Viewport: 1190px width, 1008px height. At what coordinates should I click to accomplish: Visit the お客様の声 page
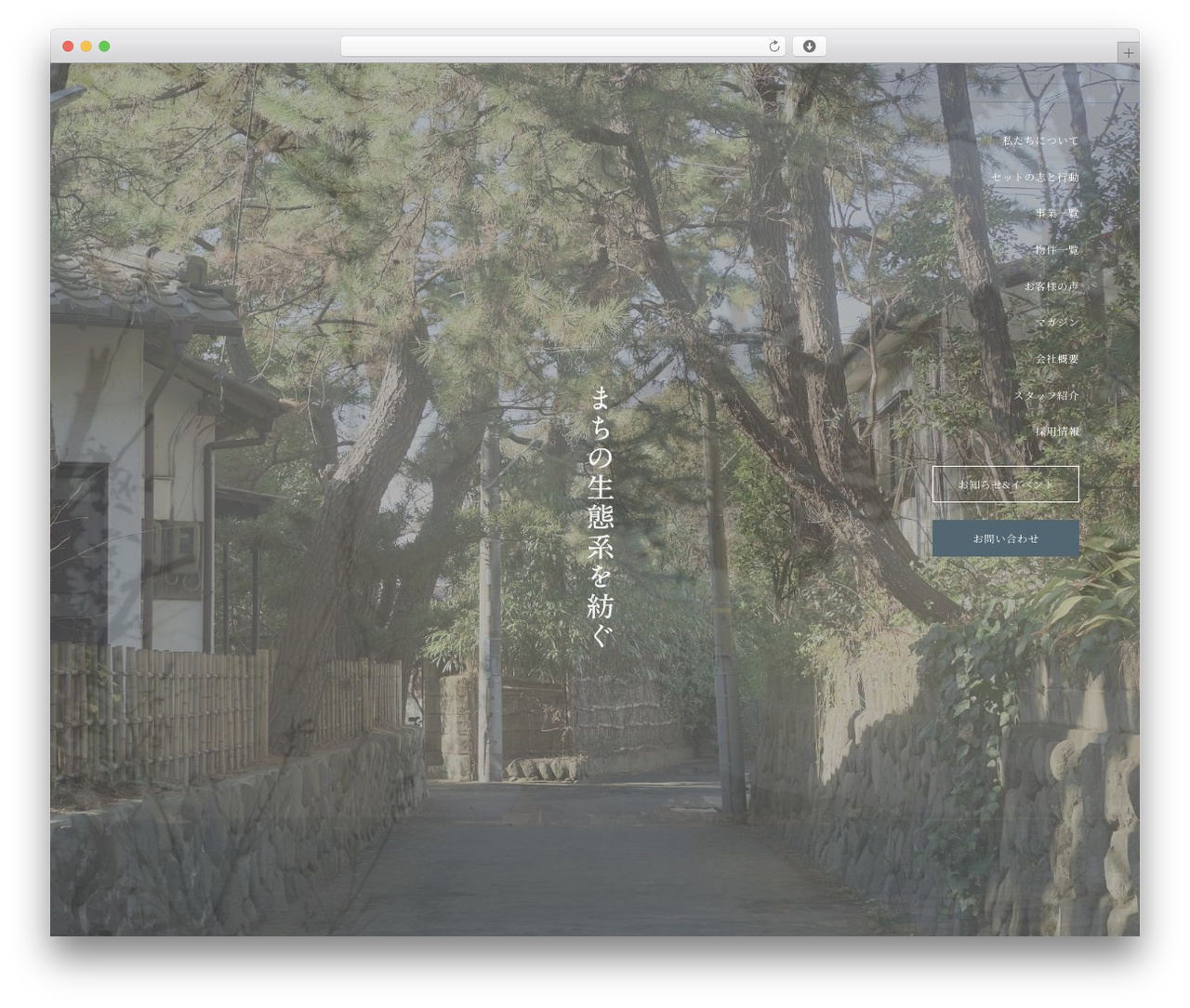click(1051, 285)
